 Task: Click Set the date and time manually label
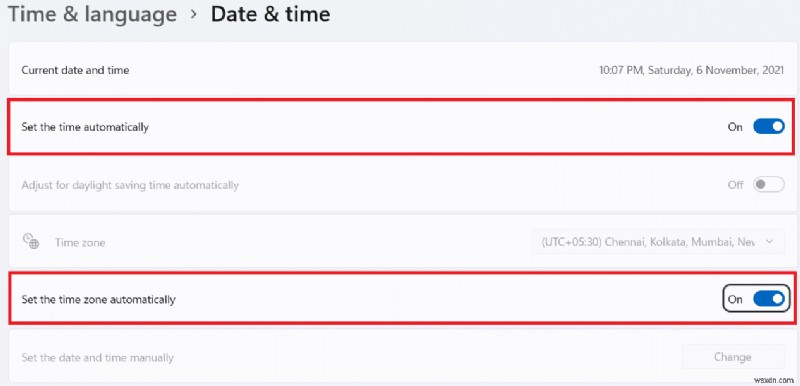click(x=97, y=358)
